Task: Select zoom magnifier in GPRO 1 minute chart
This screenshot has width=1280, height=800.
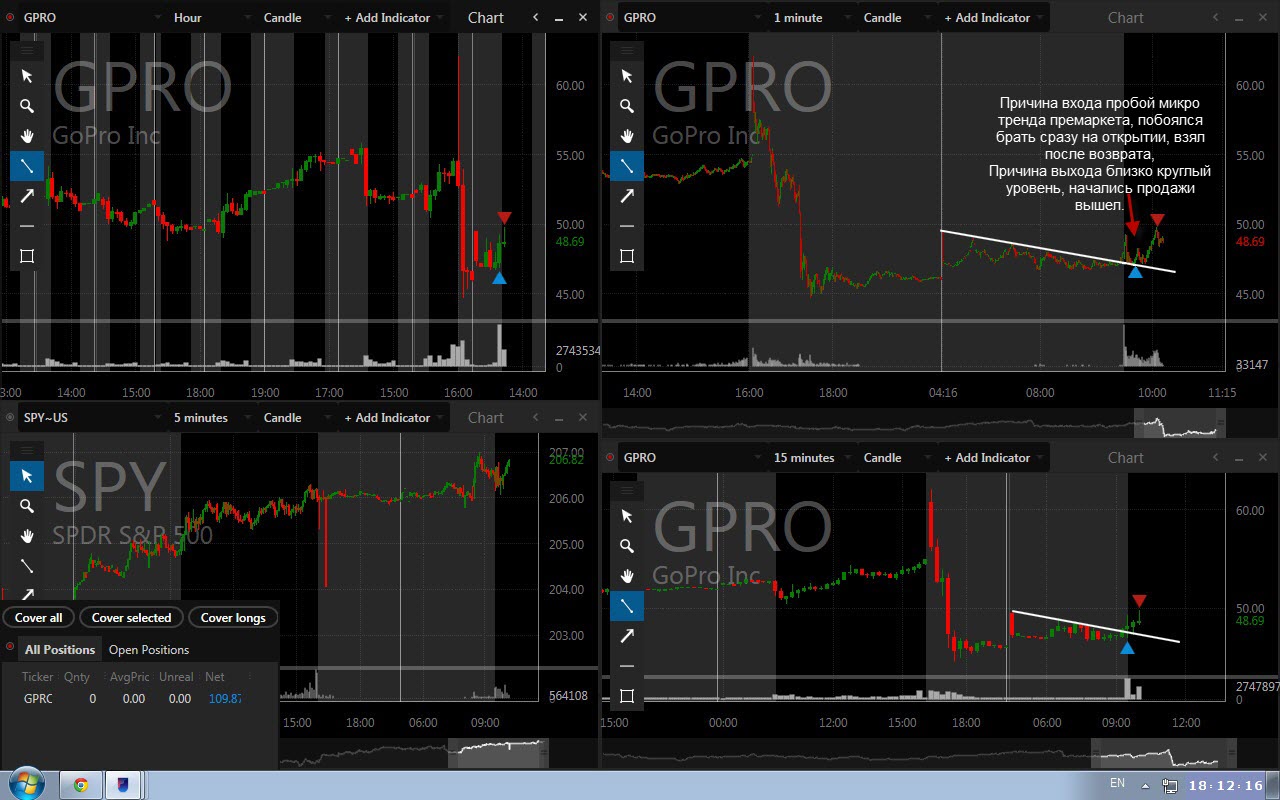Action: [x=627, y=106]
